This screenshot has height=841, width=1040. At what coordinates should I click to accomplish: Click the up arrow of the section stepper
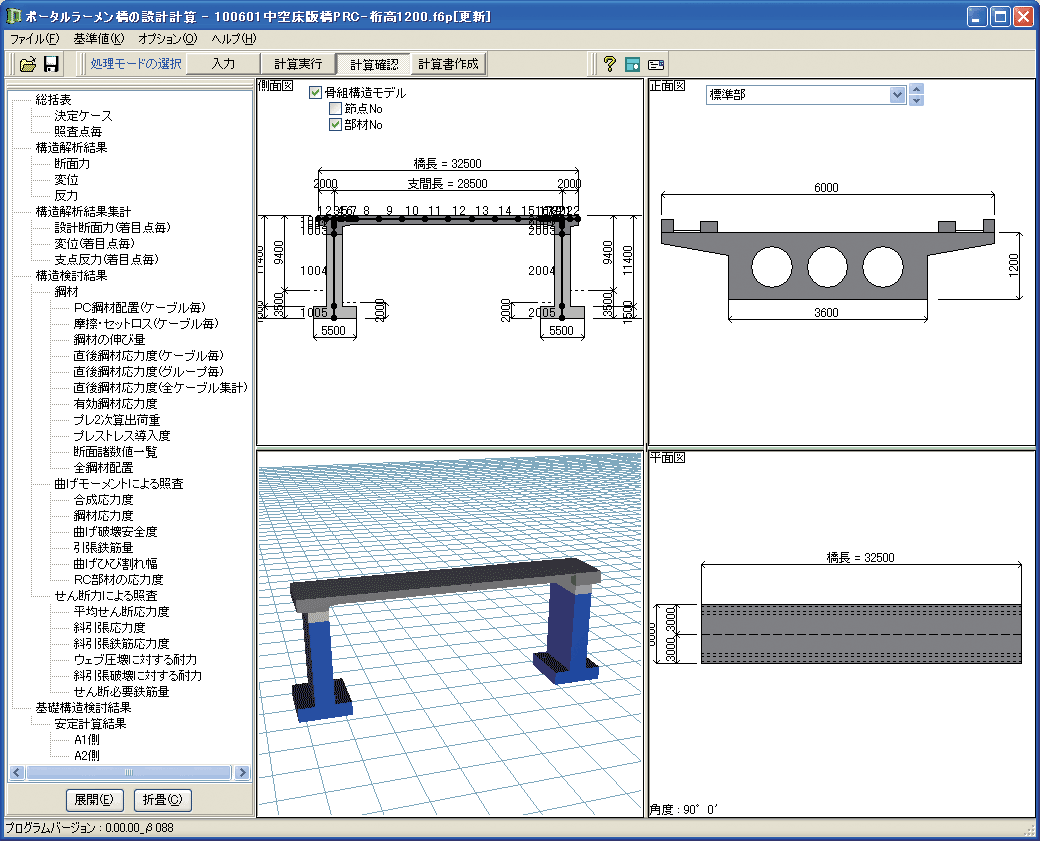click(x=916, y=89)
